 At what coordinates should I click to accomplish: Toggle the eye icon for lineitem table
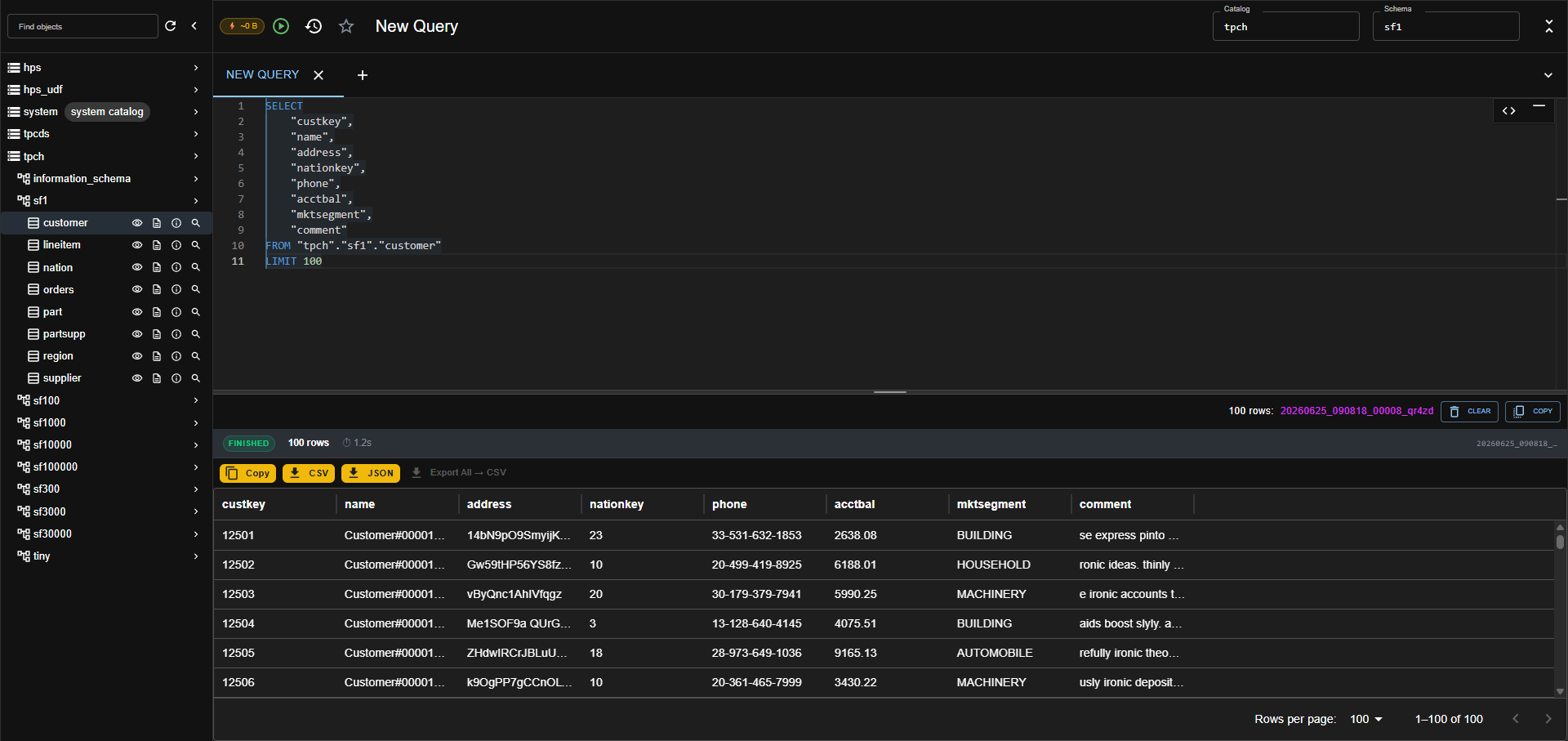tap(137, 245)
